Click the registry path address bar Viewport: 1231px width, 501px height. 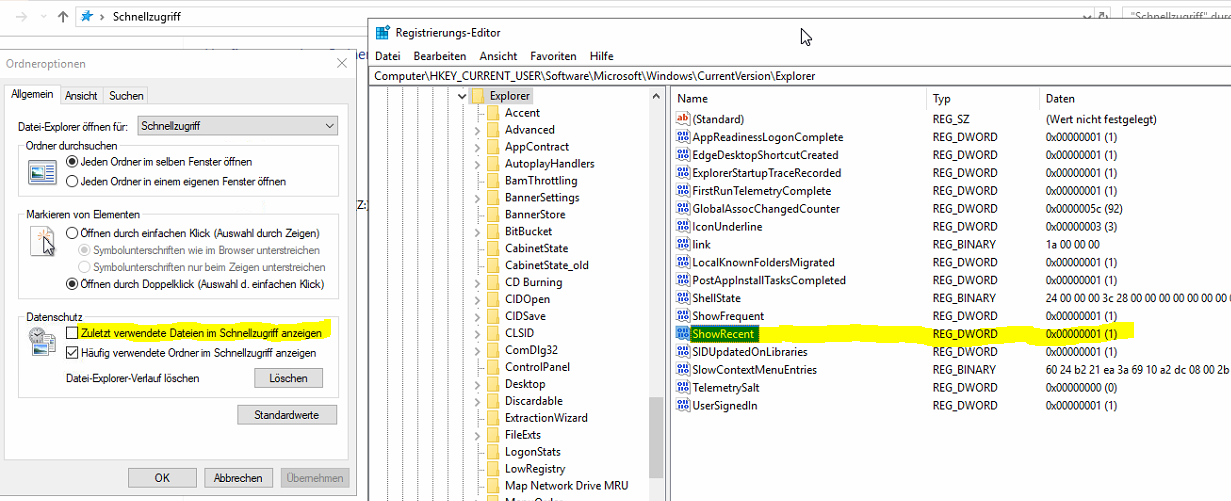point(800,76)
